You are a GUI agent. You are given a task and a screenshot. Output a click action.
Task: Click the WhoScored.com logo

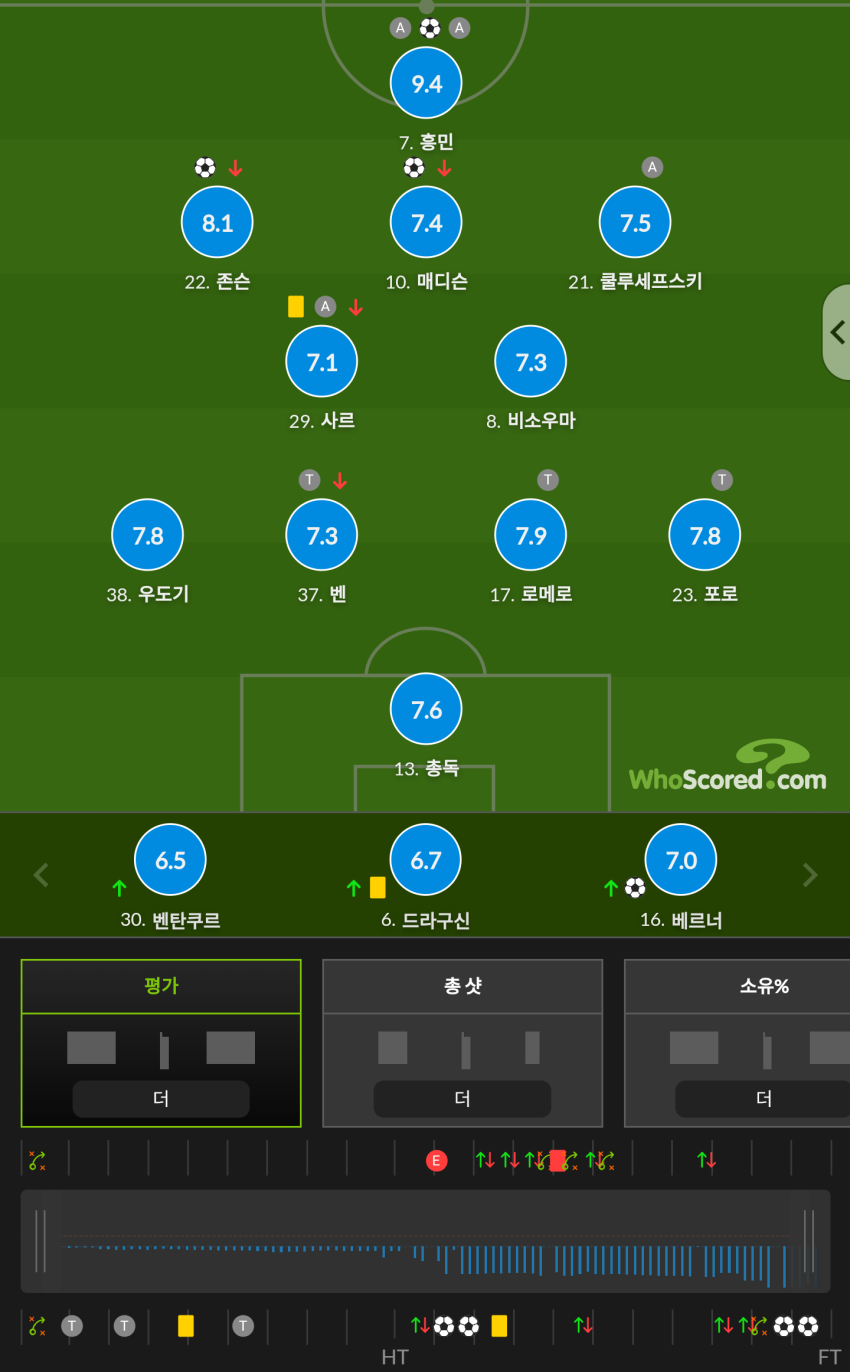coord(728,766)
